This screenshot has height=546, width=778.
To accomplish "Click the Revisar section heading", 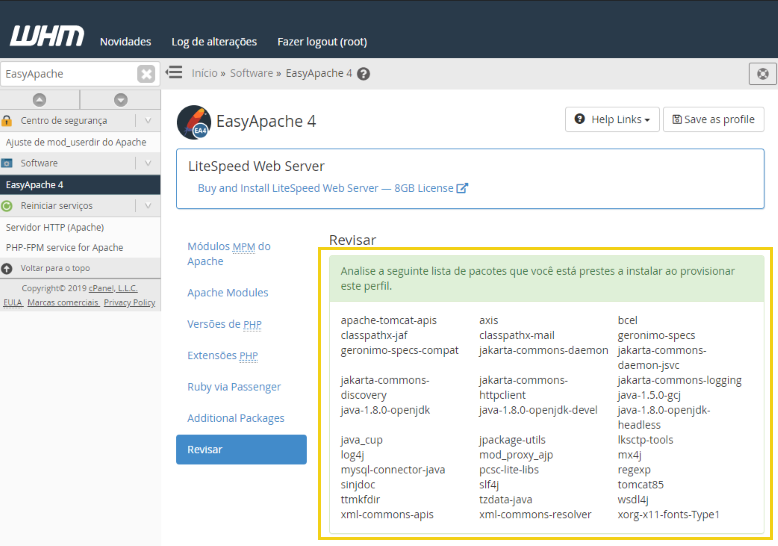I will coord(352,240).
